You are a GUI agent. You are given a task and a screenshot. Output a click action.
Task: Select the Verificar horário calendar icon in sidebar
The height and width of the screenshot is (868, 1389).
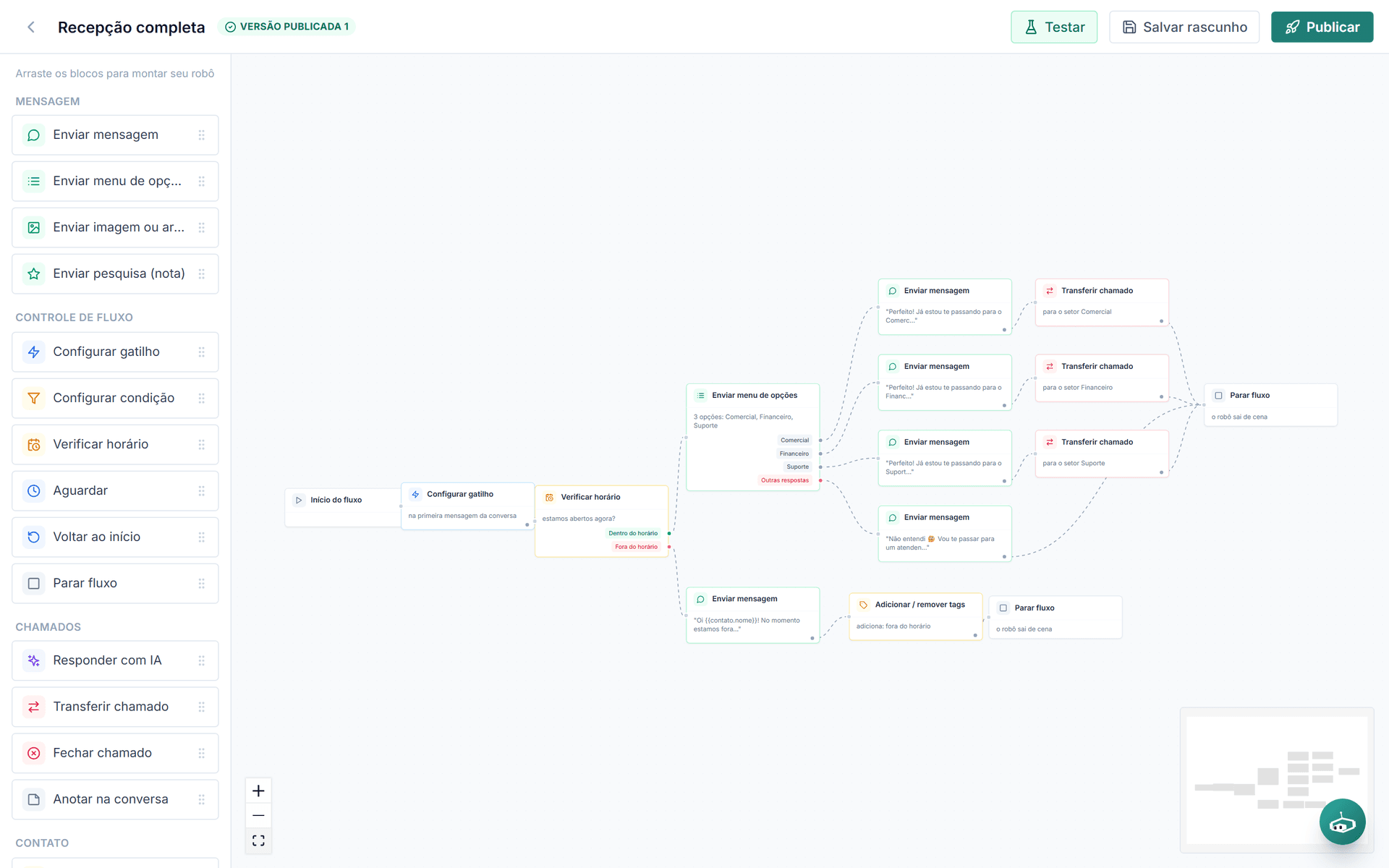point(34,445)
